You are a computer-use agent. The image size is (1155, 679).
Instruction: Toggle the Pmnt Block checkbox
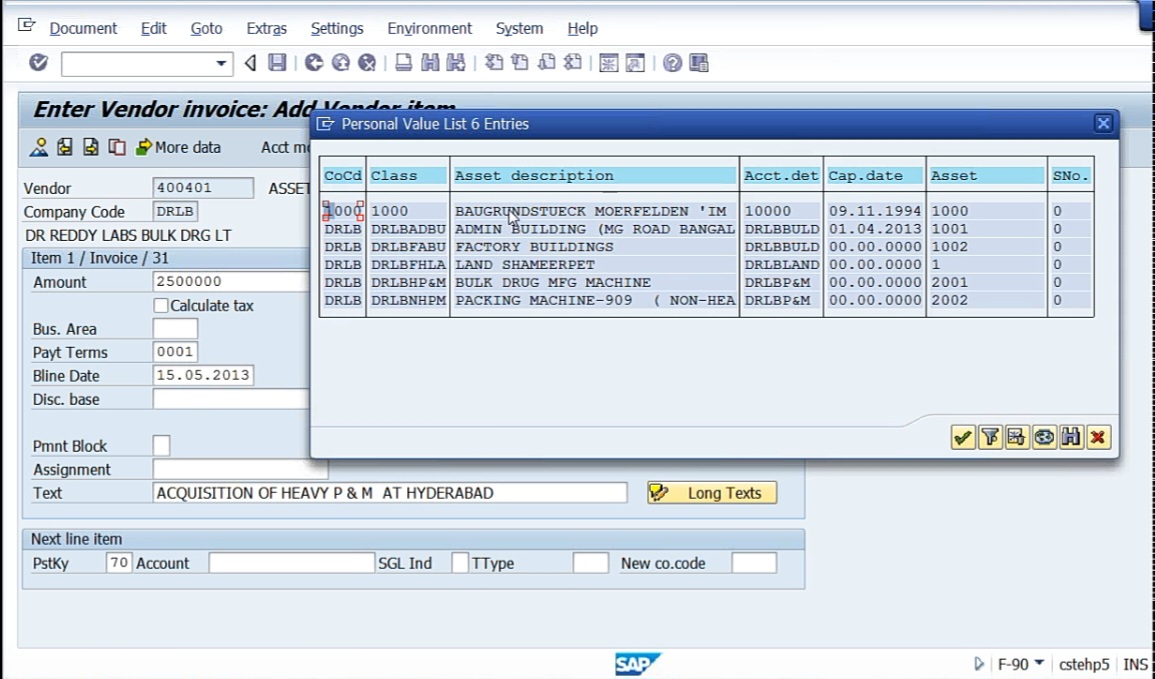[x=161, y=446]
